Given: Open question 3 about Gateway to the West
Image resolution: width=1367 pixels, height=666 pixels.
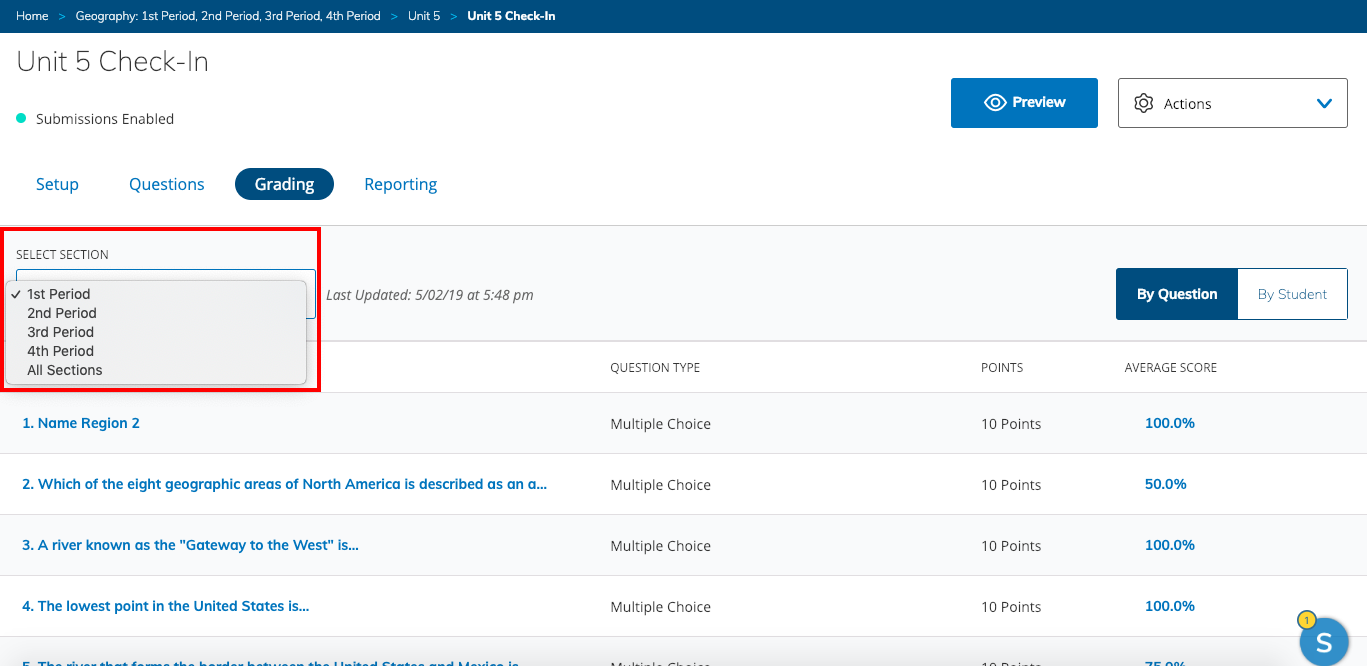Looking at the screenshot, I should pos(190,545).
